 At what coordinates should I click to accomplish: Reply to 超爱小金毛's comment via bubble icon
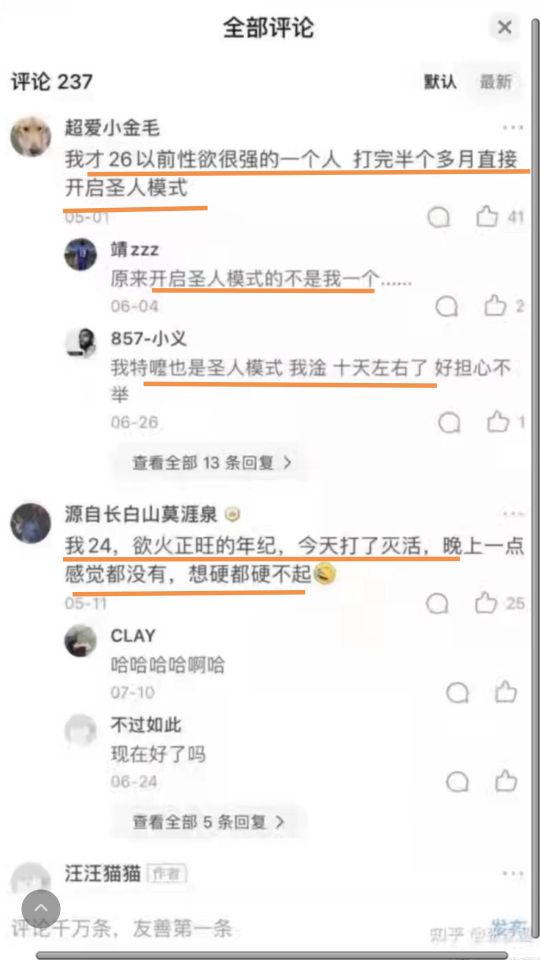click(438, 217)
